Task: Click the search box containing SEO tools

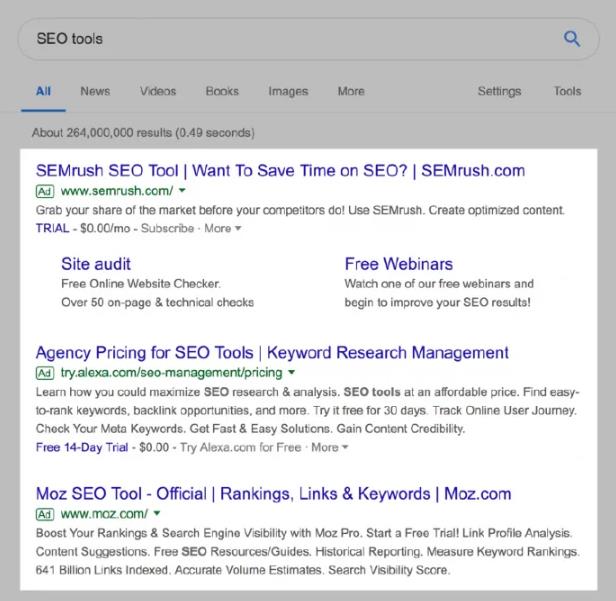Action: (x=290, y=39)
